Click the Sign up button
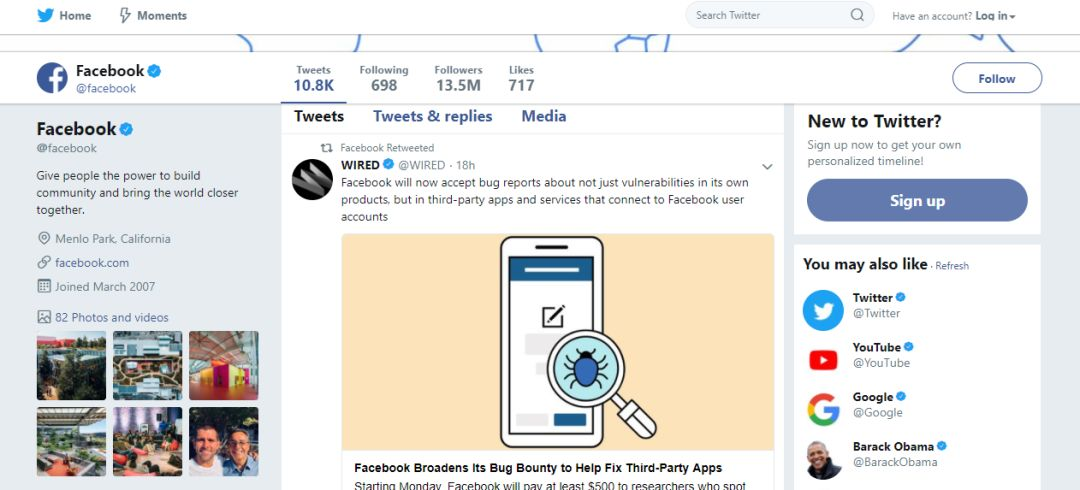This screenshot has width=1080, height=490. (917, 201)
